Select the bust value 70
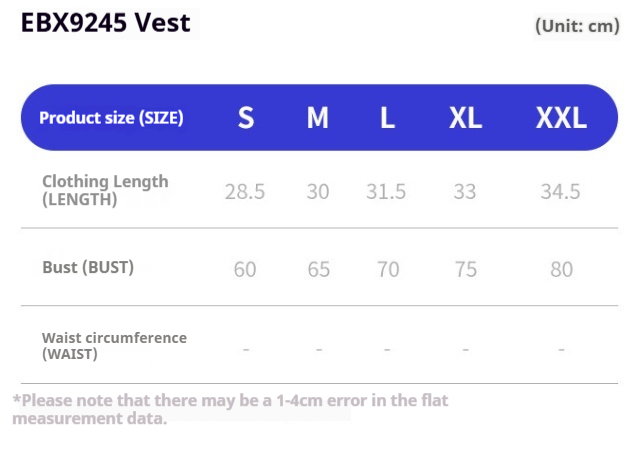Image resolution: width=633 pixels, height=462 pixels. click(387, 269)
